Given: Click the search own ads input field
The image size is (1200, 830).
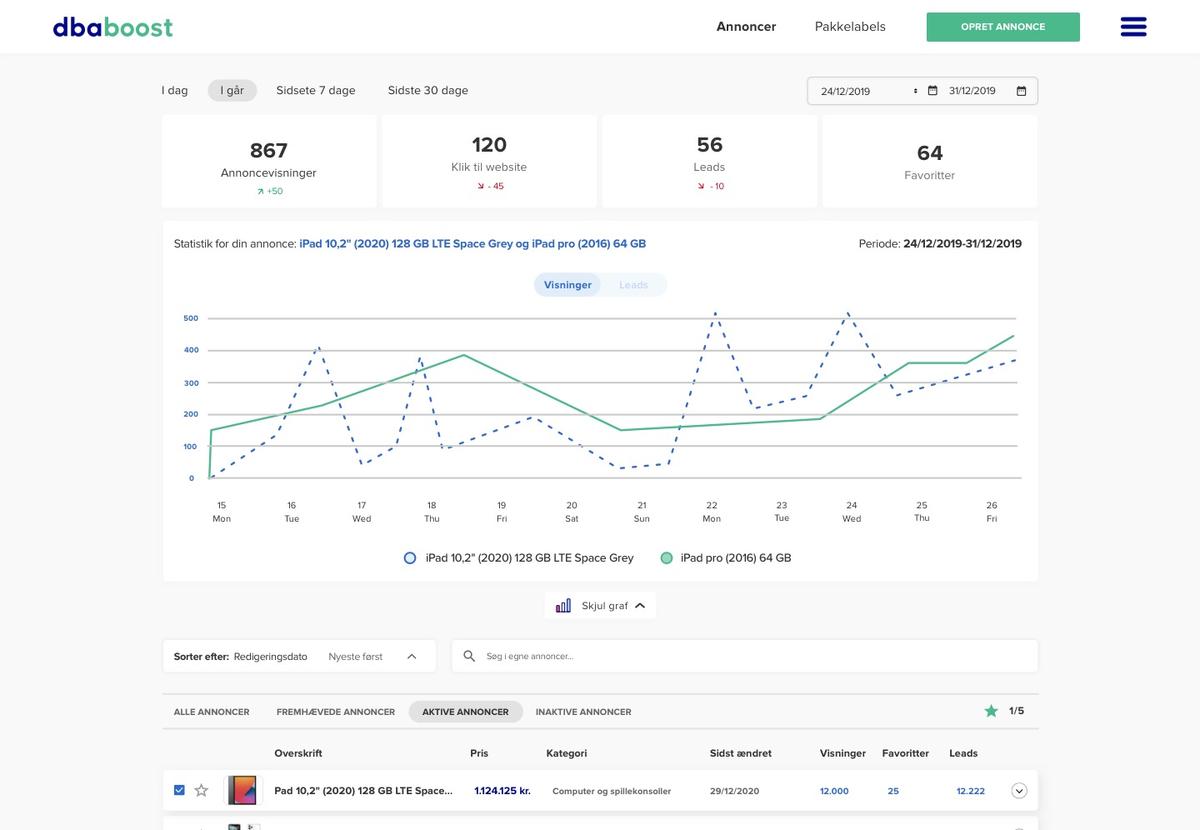Looking at the screenshot, I should click(750, 656).
